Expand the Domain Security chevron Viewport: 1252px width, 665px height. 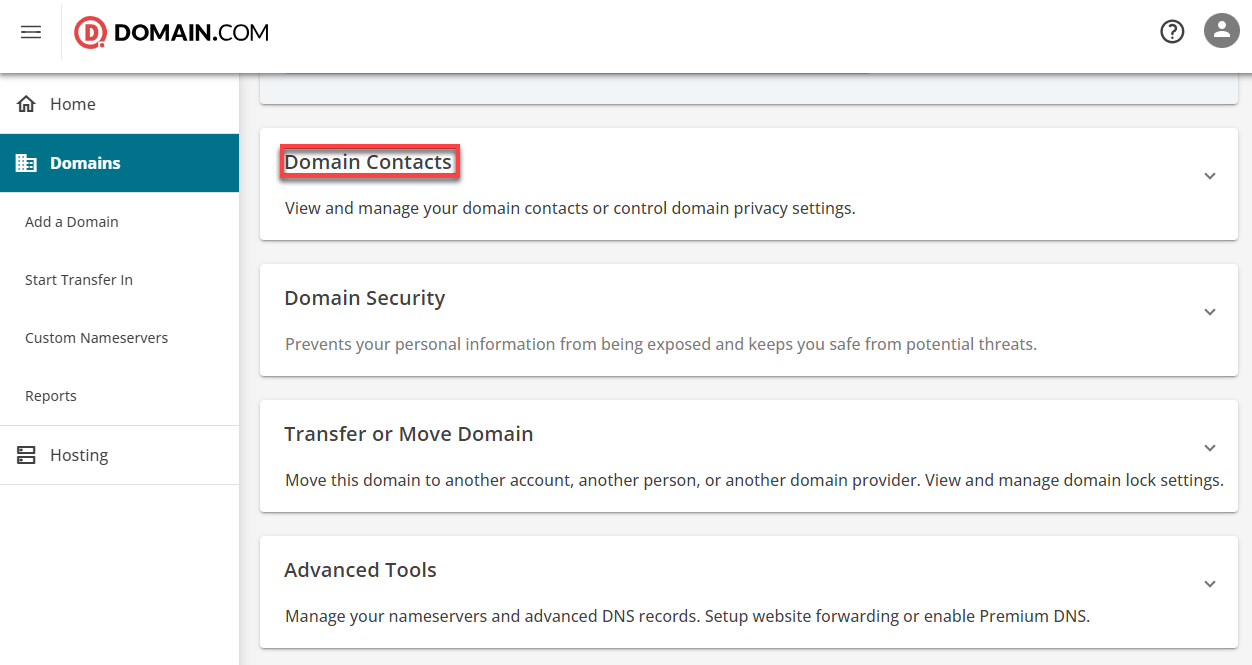click(x=1210, y=312)
